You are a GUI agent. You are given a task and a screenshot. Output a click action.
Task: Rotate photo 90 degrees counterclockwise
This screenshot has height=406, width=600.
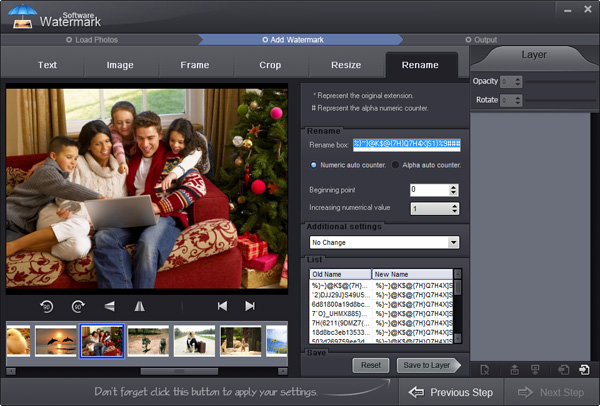[x=46, y=306]
